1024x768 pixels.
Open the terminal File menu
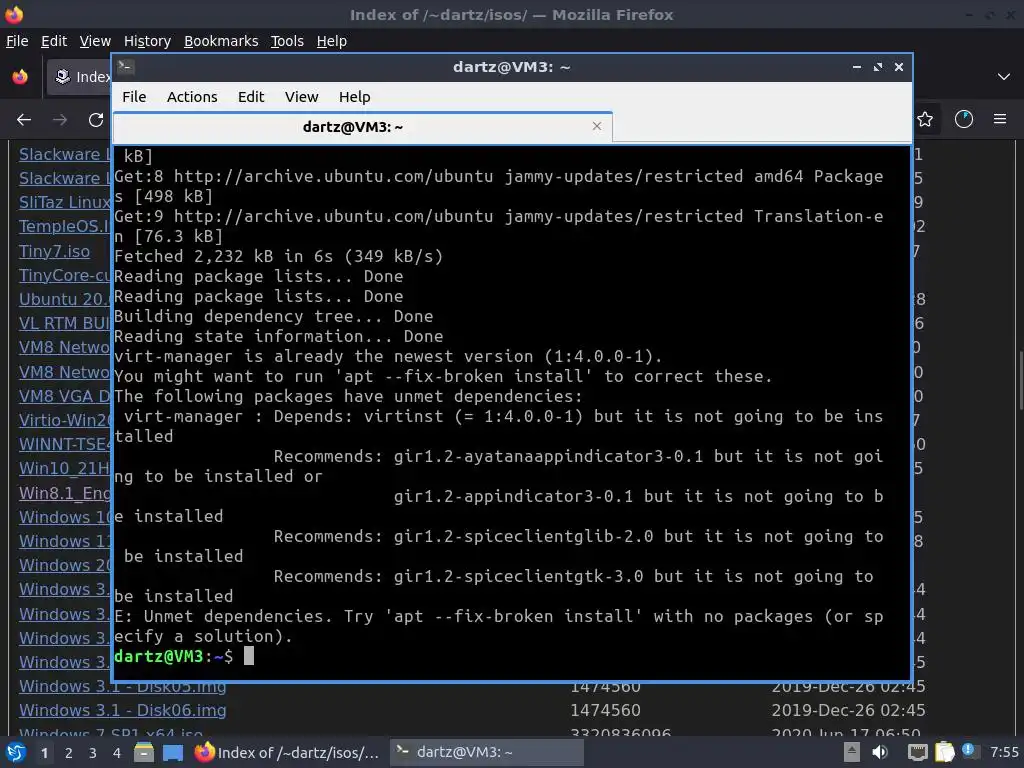pyautogui.click(x=134, y=97)
